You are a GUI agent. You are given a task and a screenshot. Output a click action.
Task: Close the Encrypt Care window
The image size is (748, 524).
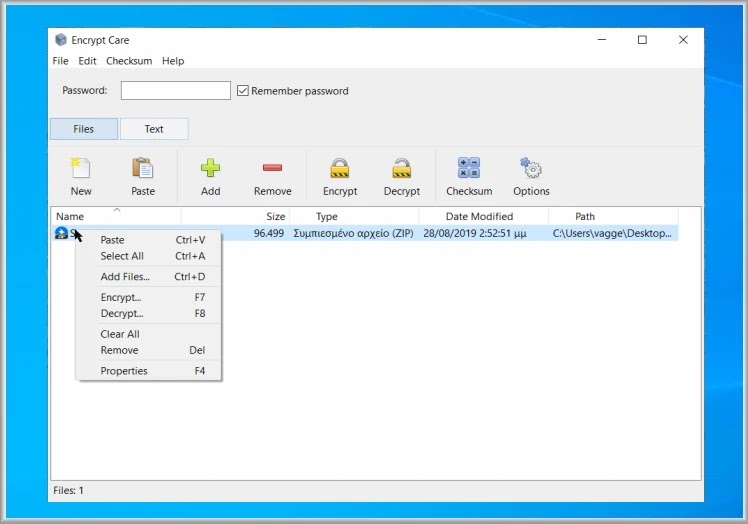click(683, 40)
